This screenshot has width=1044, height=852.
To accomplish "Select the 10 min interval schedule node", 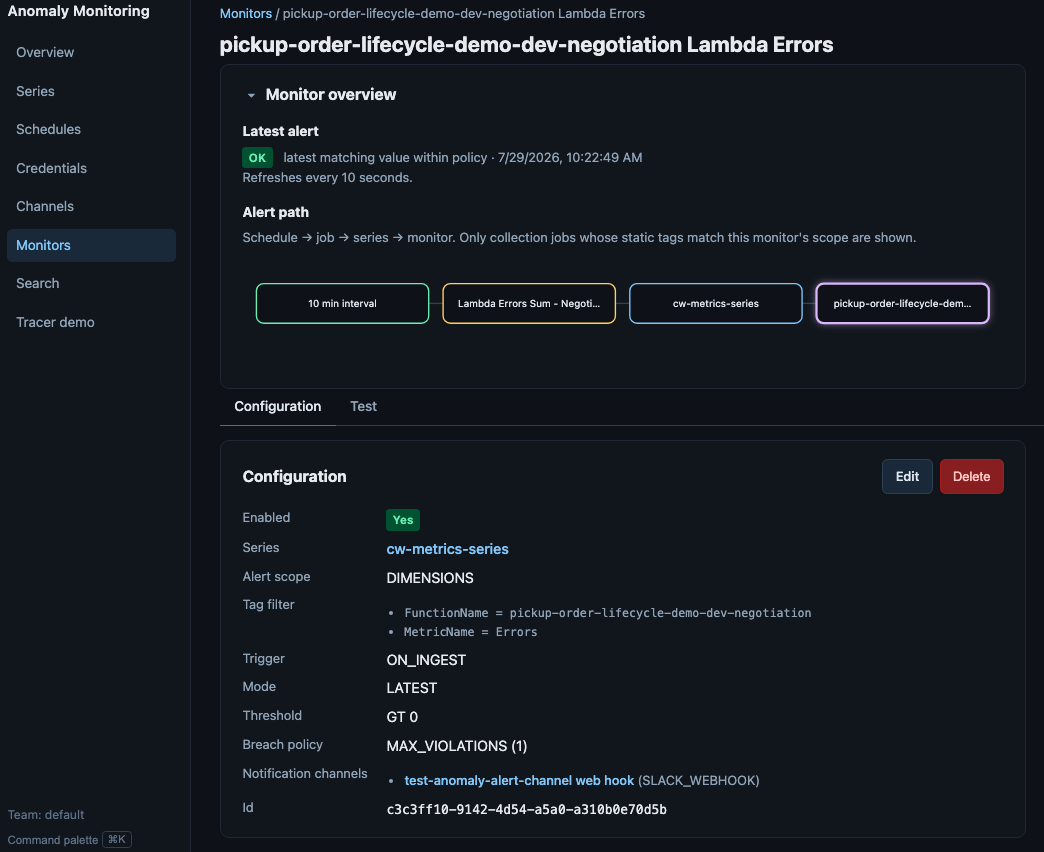I will pos(342,304).
